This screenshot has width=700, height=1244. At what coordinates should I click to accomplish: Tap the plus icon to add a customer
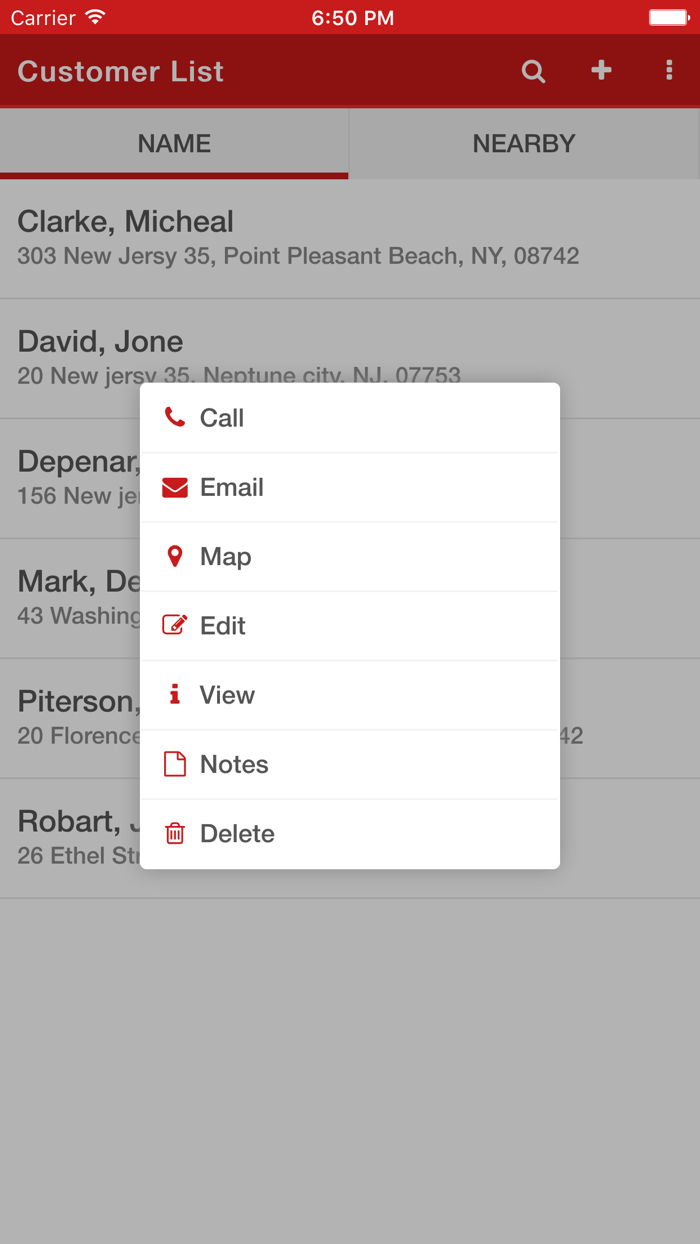[601, 71]
